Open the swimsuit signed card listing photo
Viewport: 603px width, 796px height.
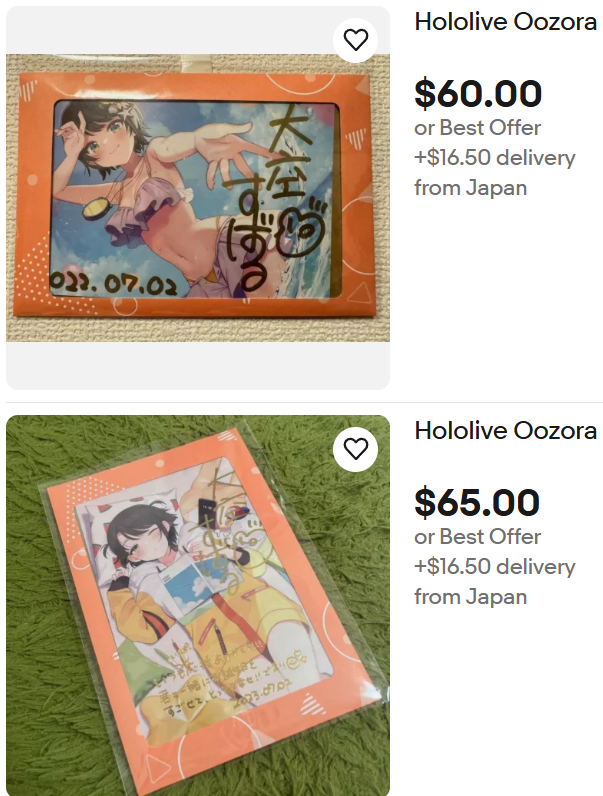pos(198,197)
